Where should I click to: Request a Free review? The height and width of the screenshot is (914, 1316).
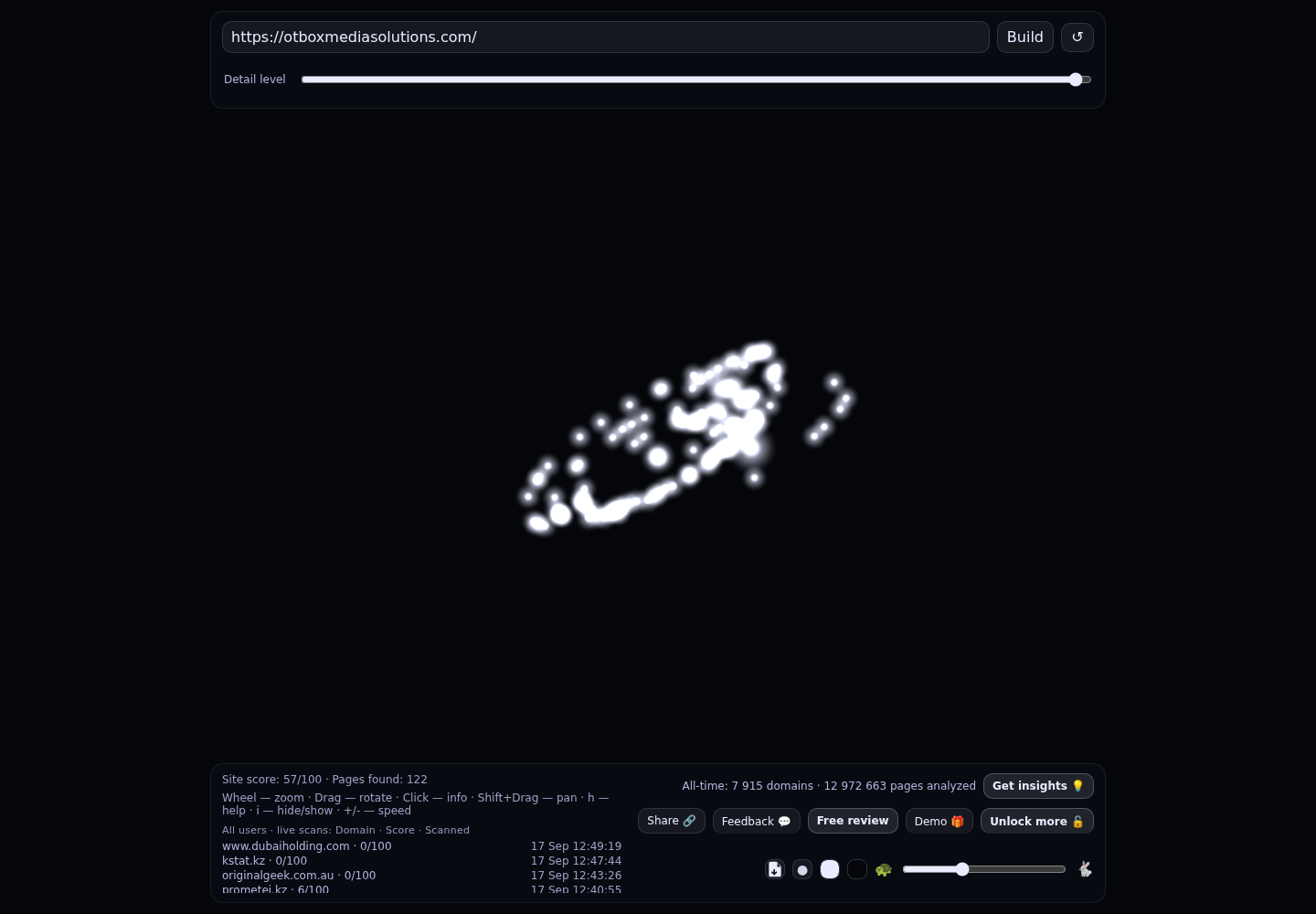click(853, 821)
